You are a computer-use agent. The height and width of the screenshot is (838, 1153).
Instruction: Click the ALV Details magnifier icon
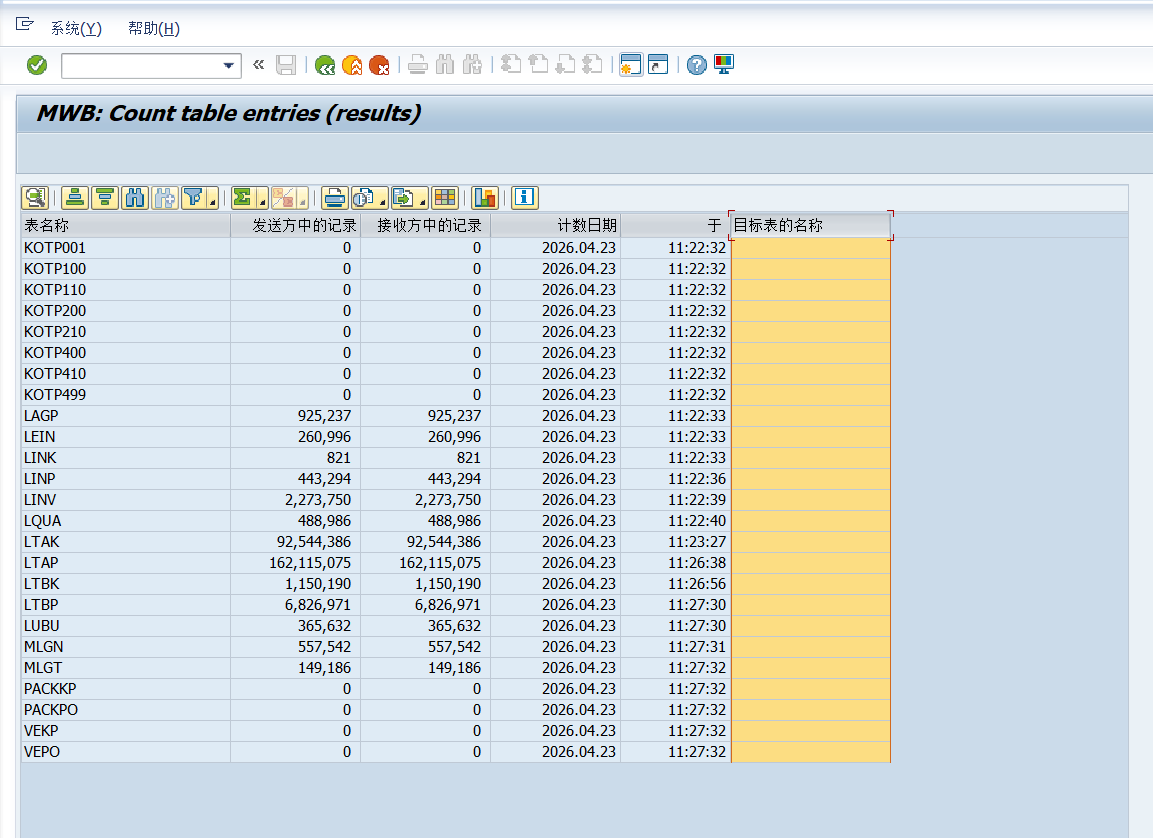point(35,198)
